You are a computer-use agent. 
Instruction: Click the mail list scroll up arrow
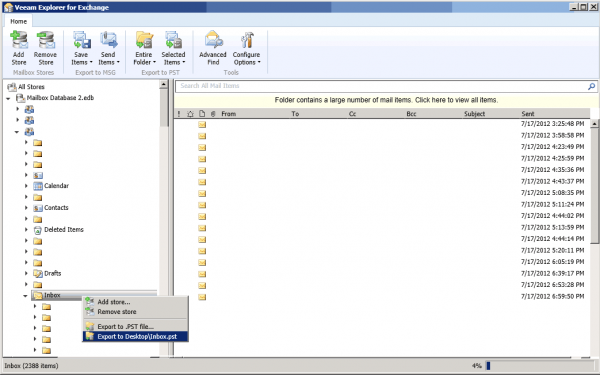coord(594,124)
